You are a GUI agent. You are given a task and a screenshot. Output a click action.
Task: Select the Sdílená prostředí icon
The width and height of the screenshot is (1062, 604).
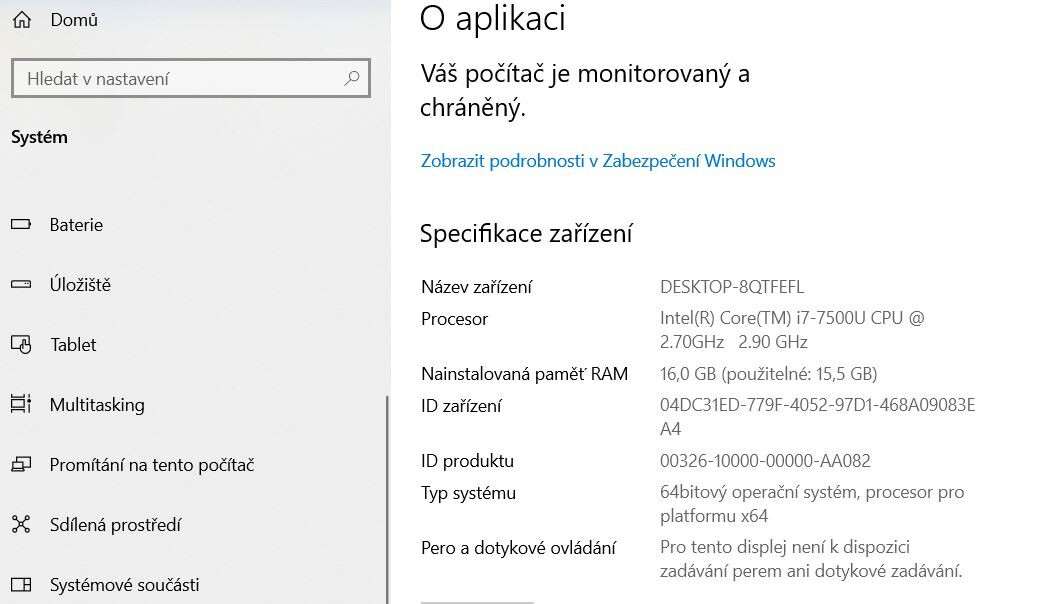[21, 525]
